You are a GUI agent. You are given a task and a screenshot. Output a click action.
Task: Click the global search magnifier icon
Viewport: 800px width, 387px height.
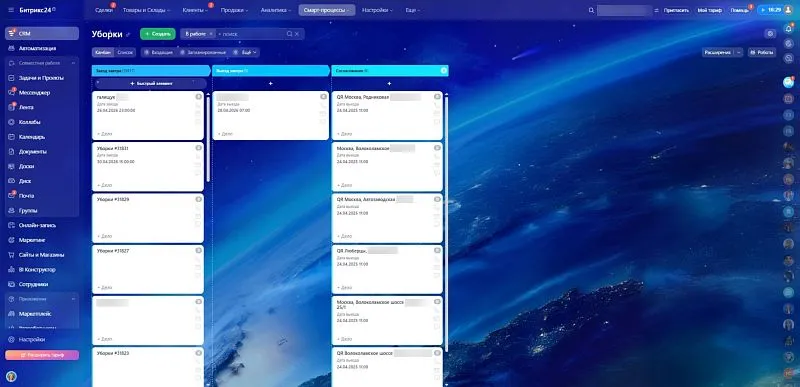(x=591, y=10)
